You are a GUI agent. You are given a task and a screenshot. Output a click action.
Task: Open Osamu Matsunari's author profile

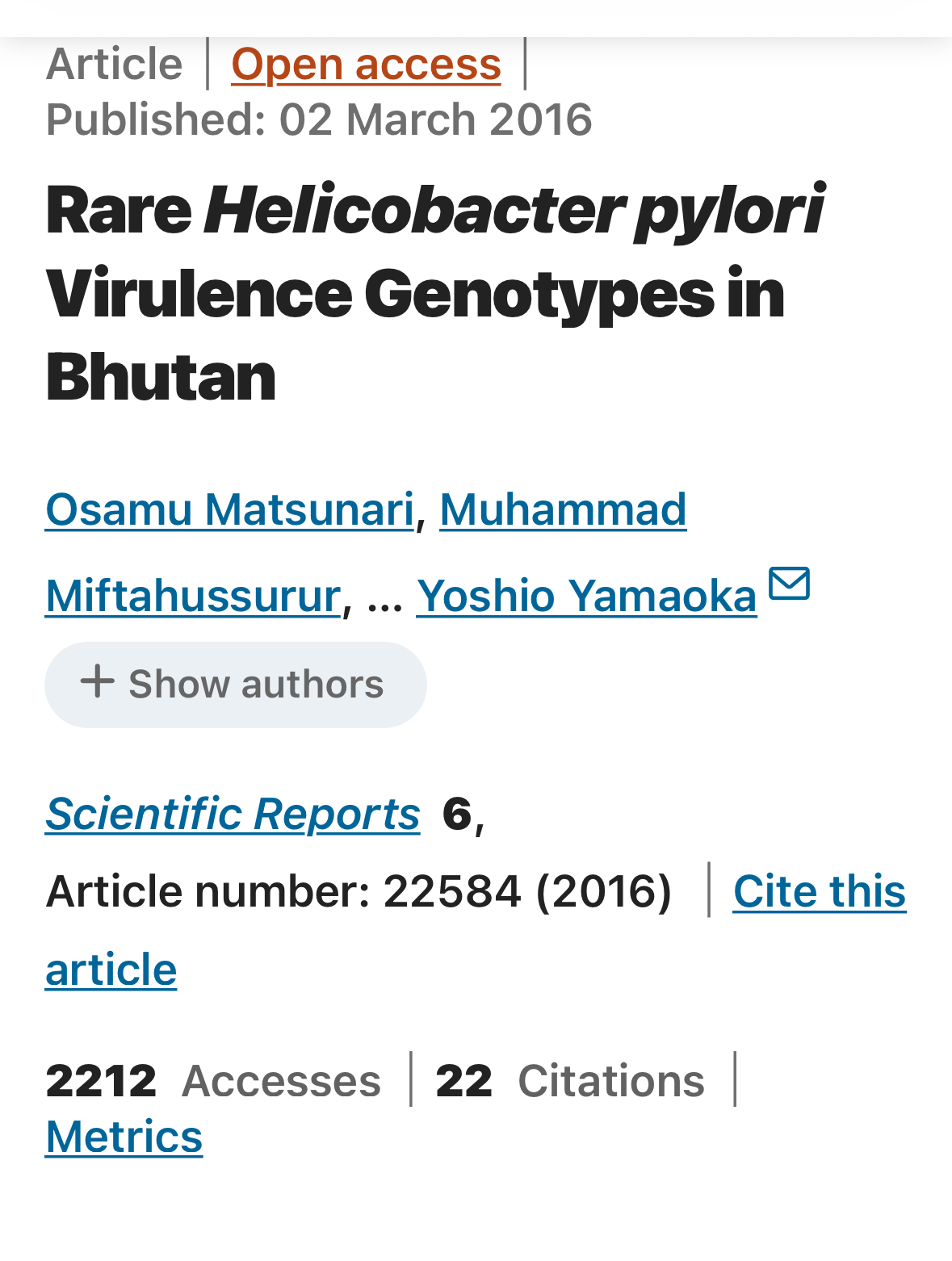[x=229, y=510]
